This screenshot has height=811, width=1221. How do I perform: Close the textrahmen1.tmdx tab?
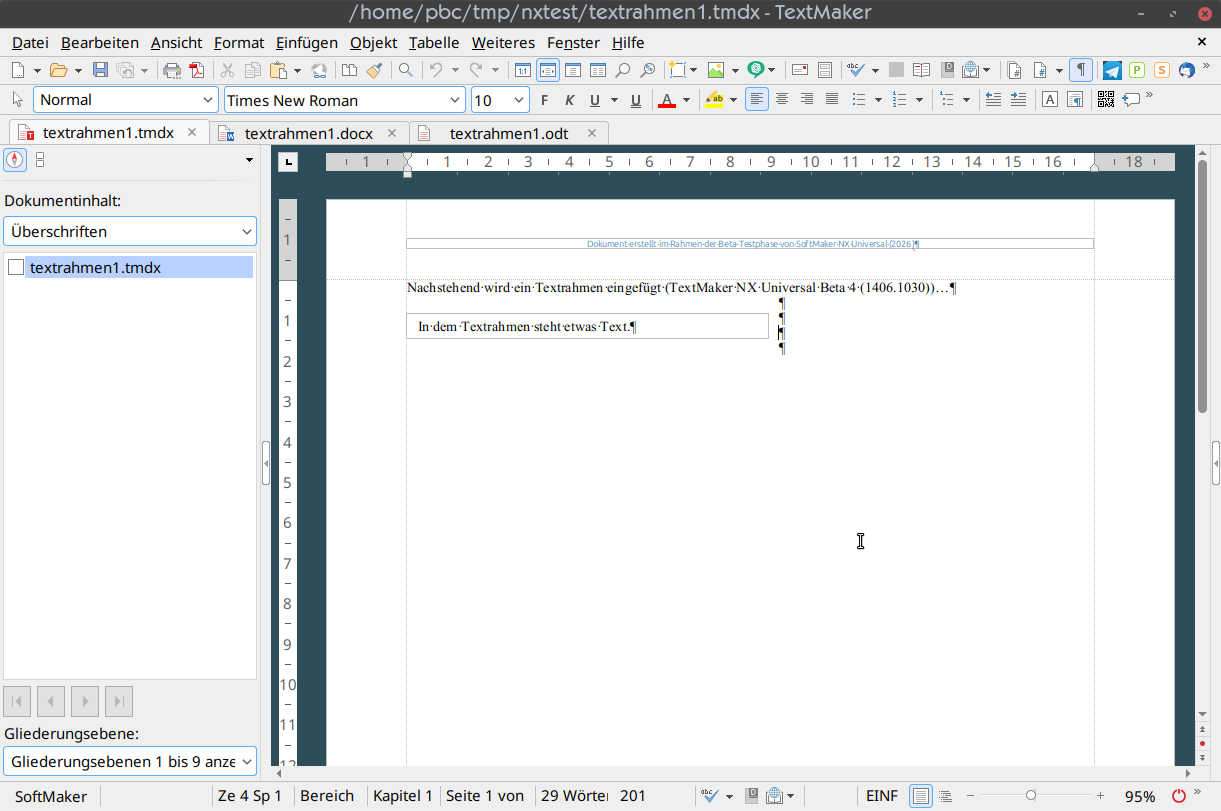(x=192, y=132)
